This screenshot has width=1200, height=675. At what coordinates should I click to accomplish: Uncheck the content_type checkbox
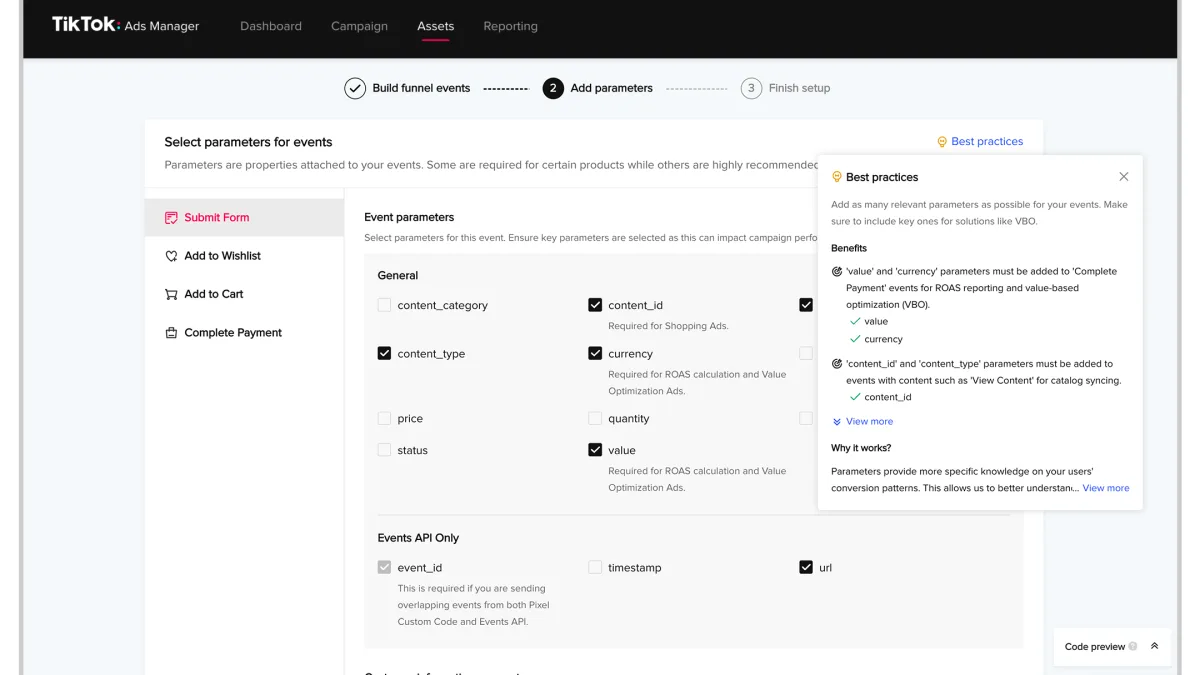[x=384, y=353]
